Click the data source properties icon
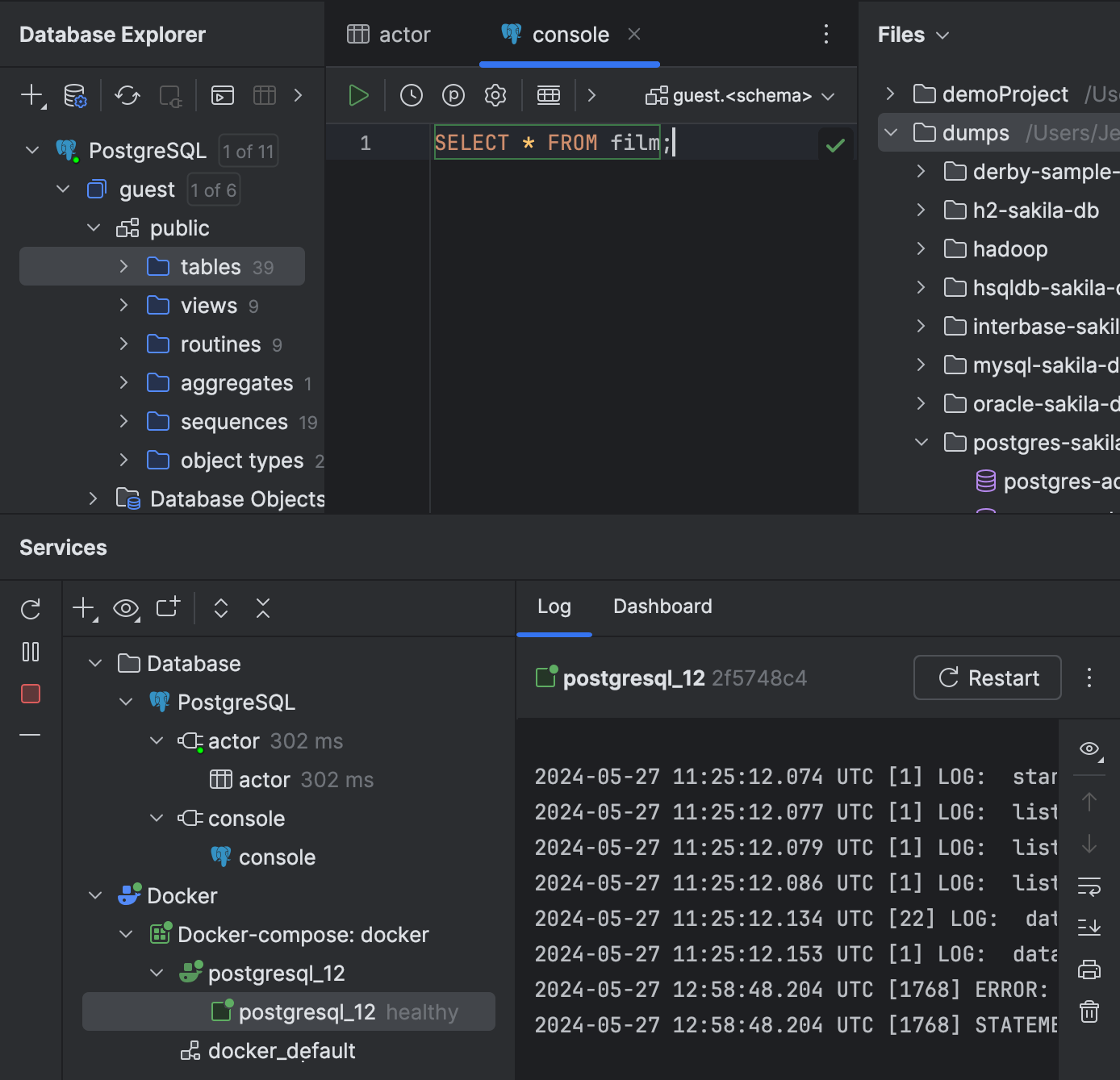Screen dimensions: 1120x1080 coord(75,95)
